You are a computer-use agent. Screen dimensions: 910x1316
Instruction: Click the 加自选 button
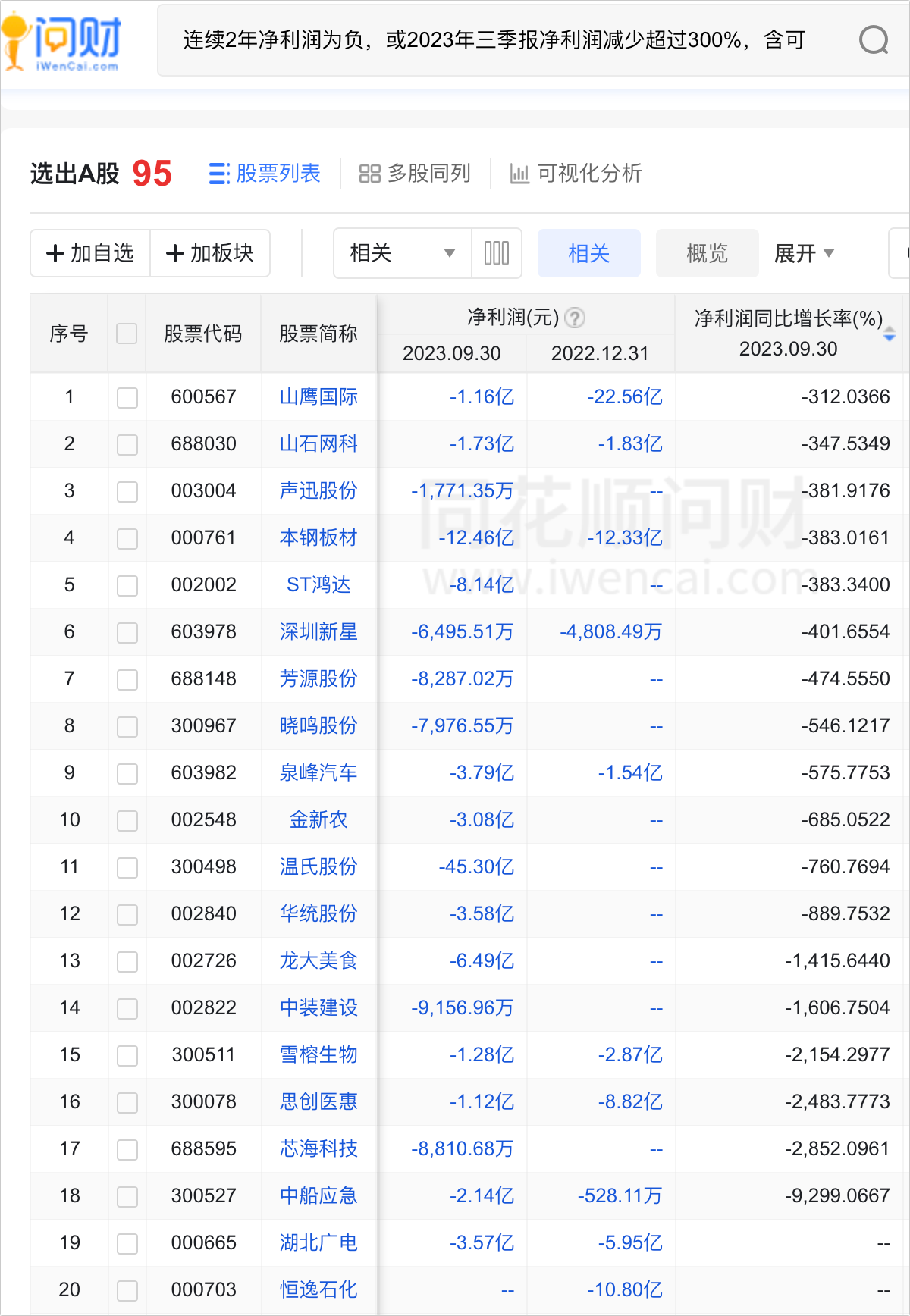[x=90, y=253]
